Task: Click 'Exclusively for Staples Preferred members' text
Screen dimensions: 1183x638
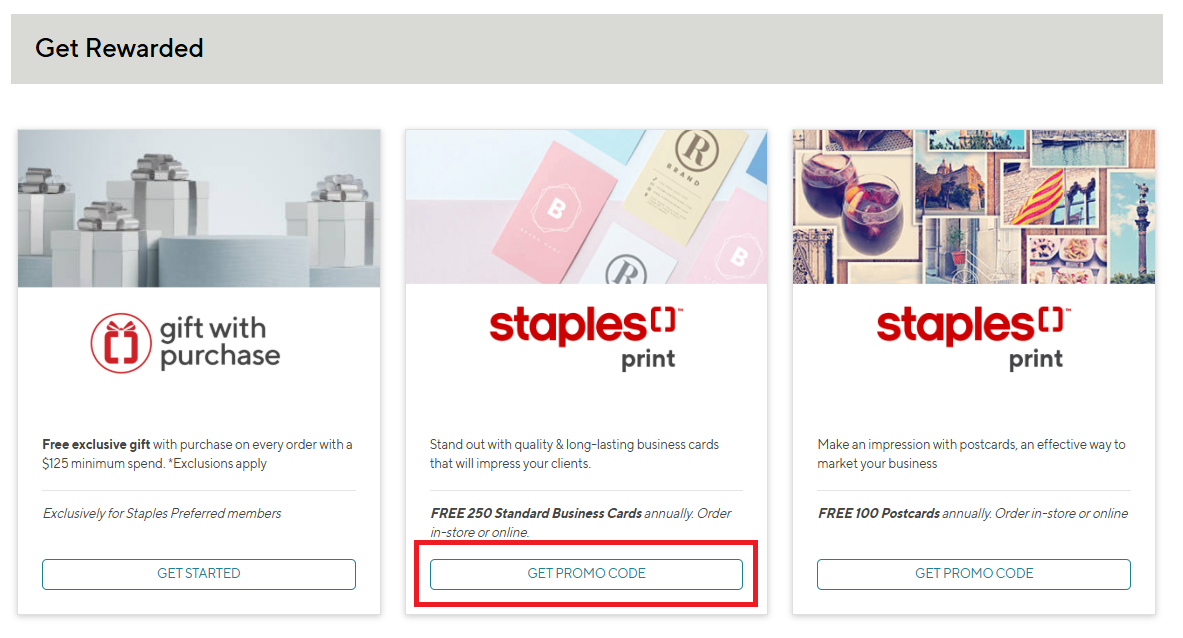Action: [162, 514]
